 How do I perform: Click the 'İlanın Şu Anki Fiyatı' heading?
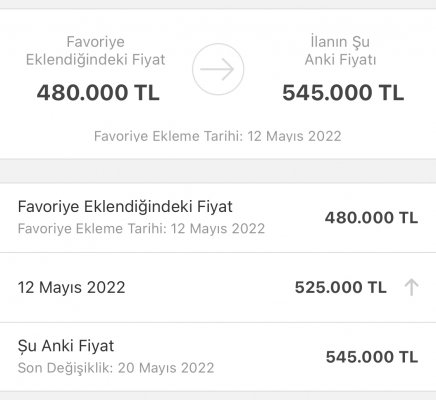pyautogui.click(x=340, y=51)
